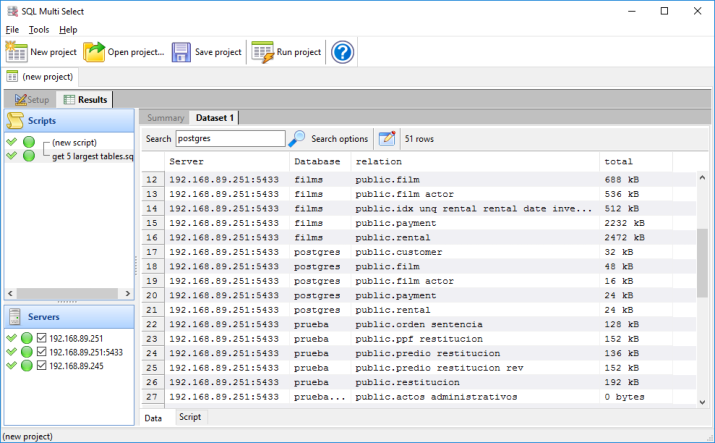Click into the Search text field containing 'postgres'
715x443 pixels.
click(230, 139)
